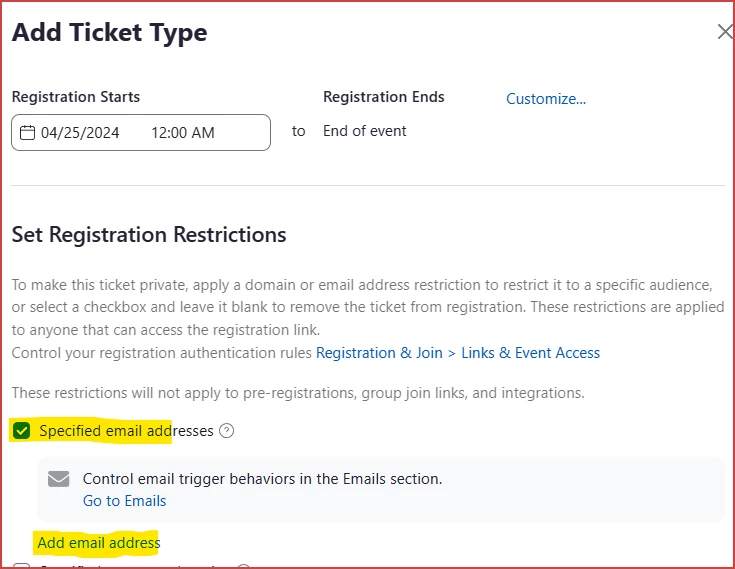This screenshot has height=569, width=735.
Task: Click the Control email trigger behaviors notice text
Action: point(262,479)
